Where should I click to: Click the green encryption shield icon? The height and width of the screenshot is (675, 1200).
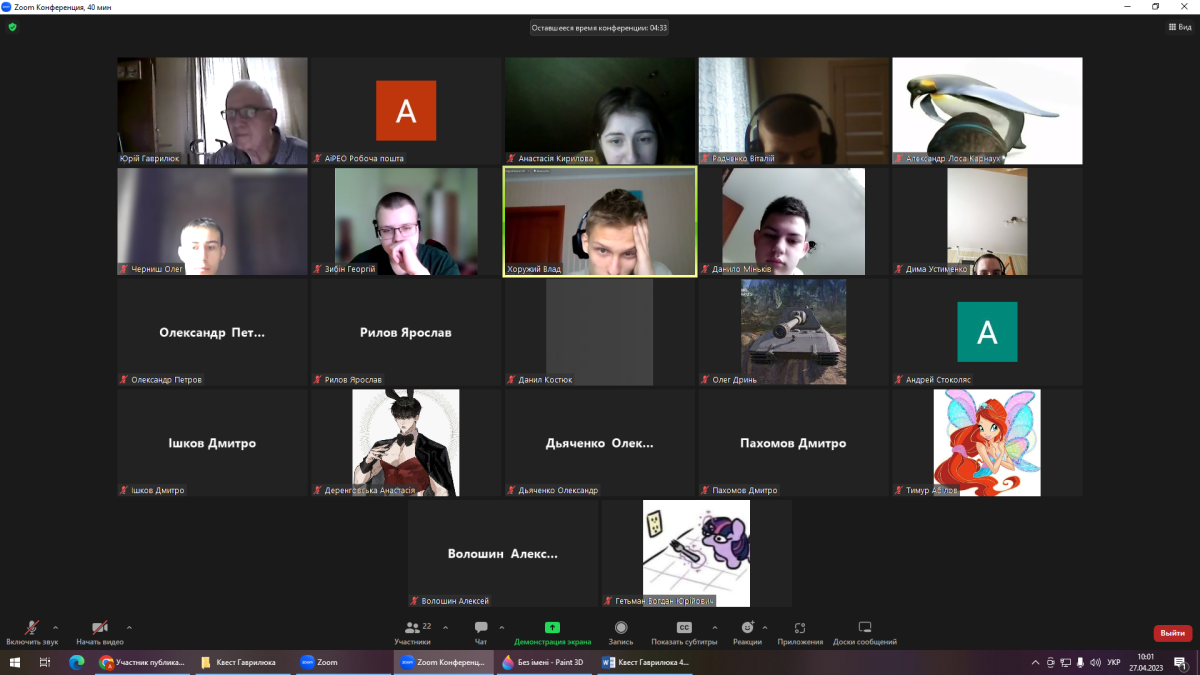13,28
